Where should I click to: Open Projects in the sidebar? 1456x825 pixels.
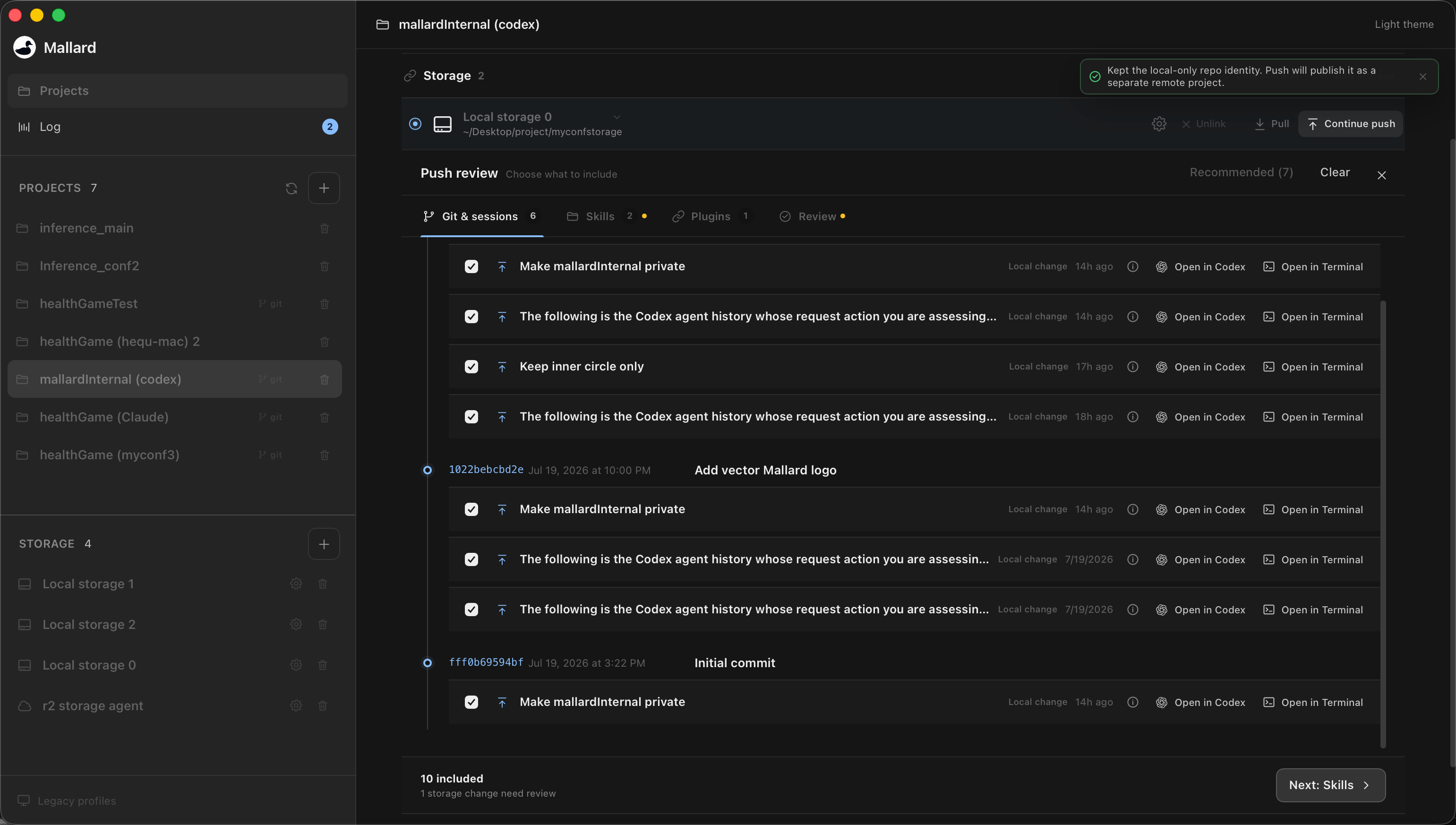177,91
